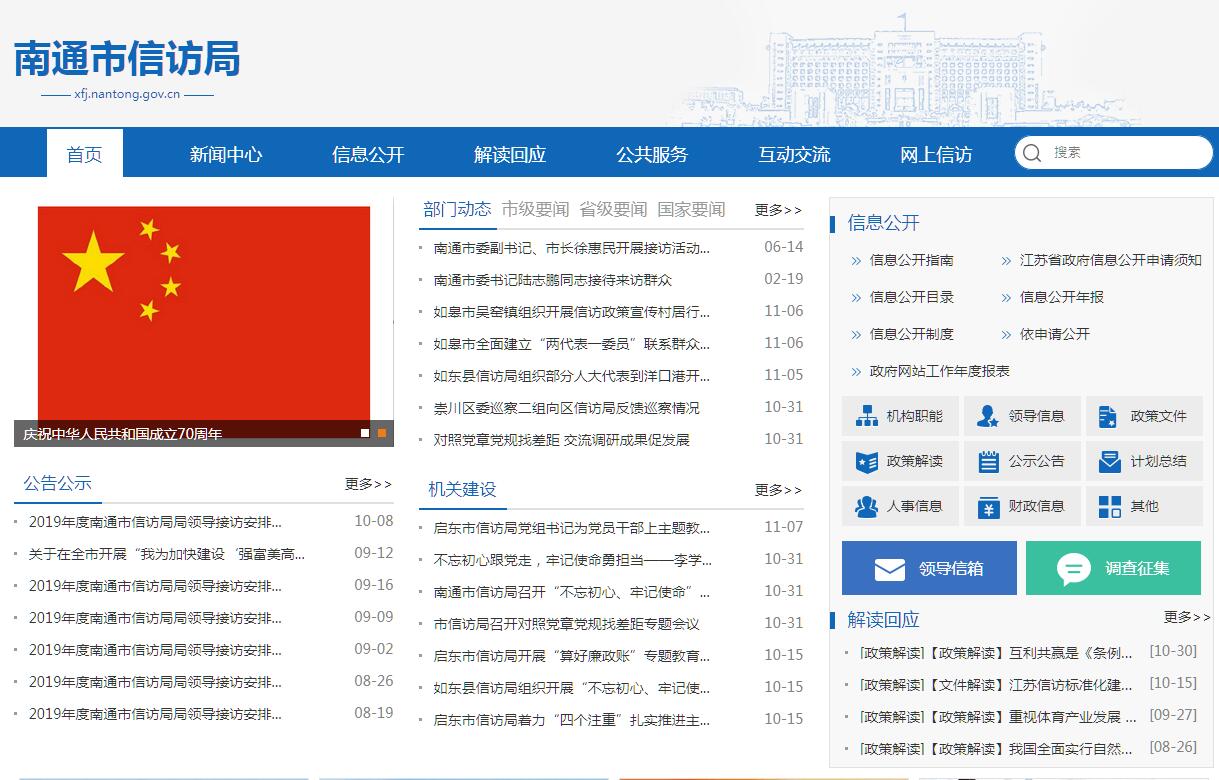Screen dimensions: 1219x780
Task: Switch to the 市级要闻 tab
Action: [x=535, y=209]
